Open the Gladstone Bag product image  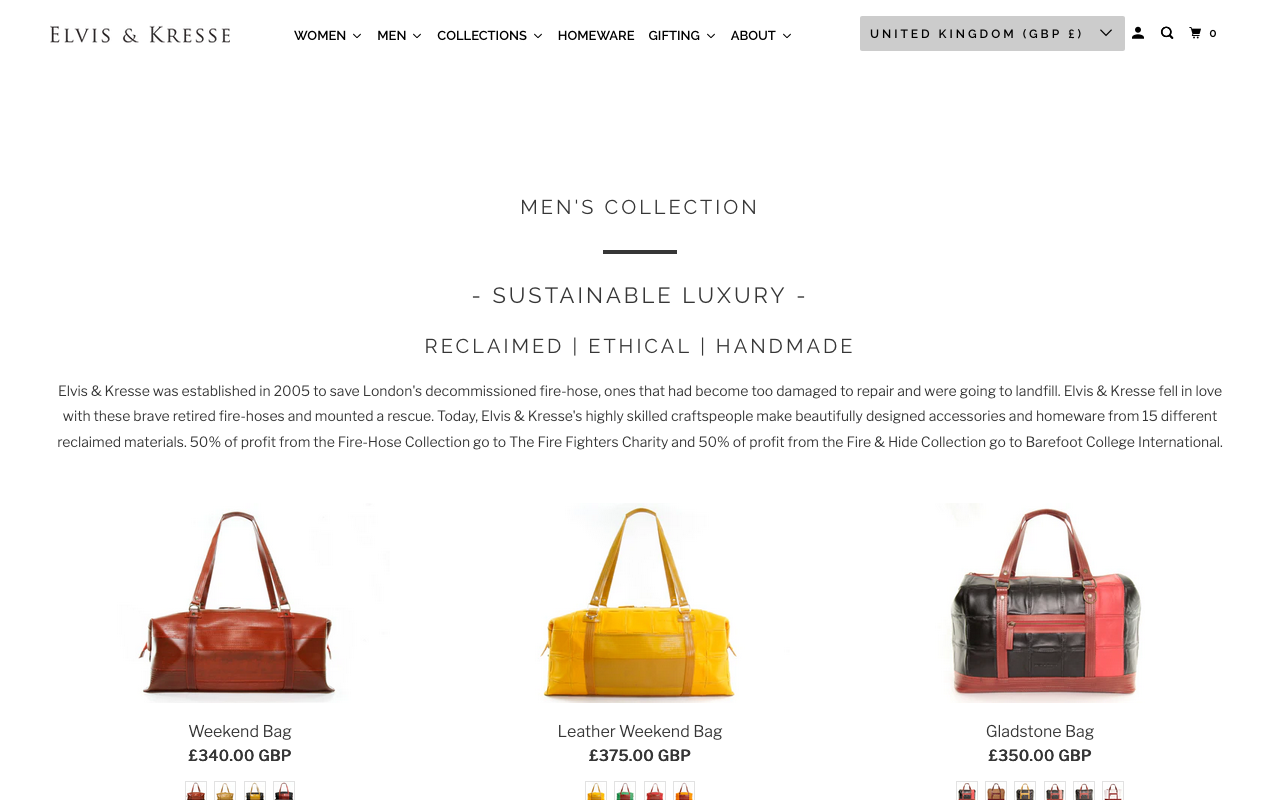[1040, 603]
